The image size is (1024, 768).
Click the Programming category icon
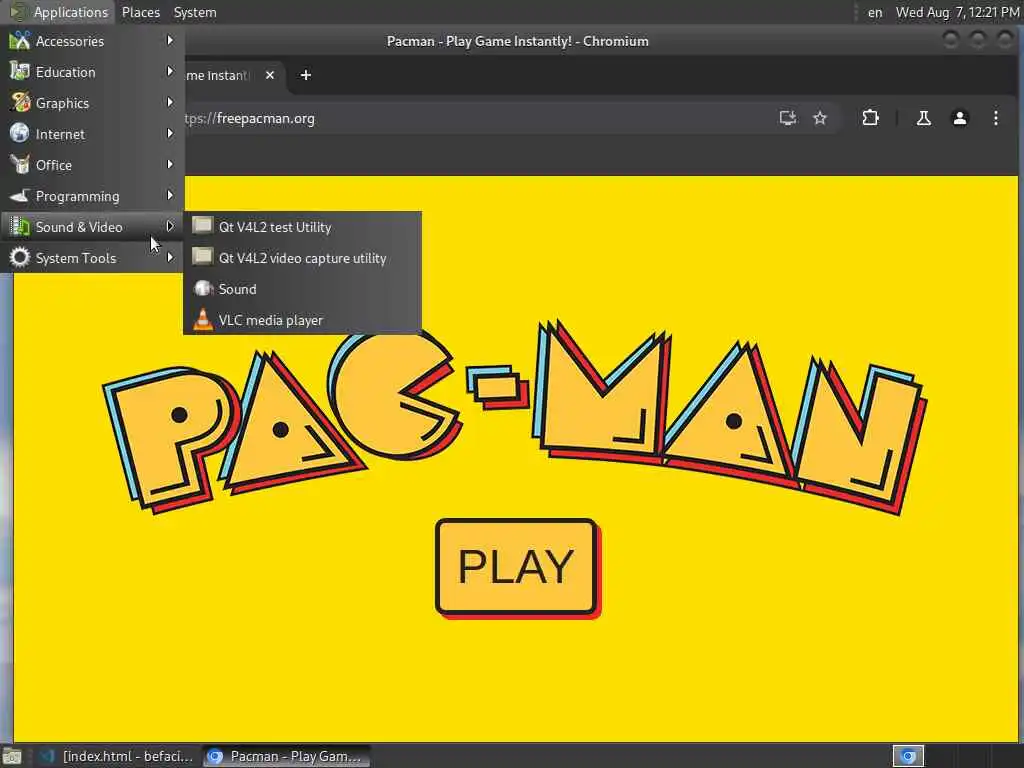[x=20, y=195]
